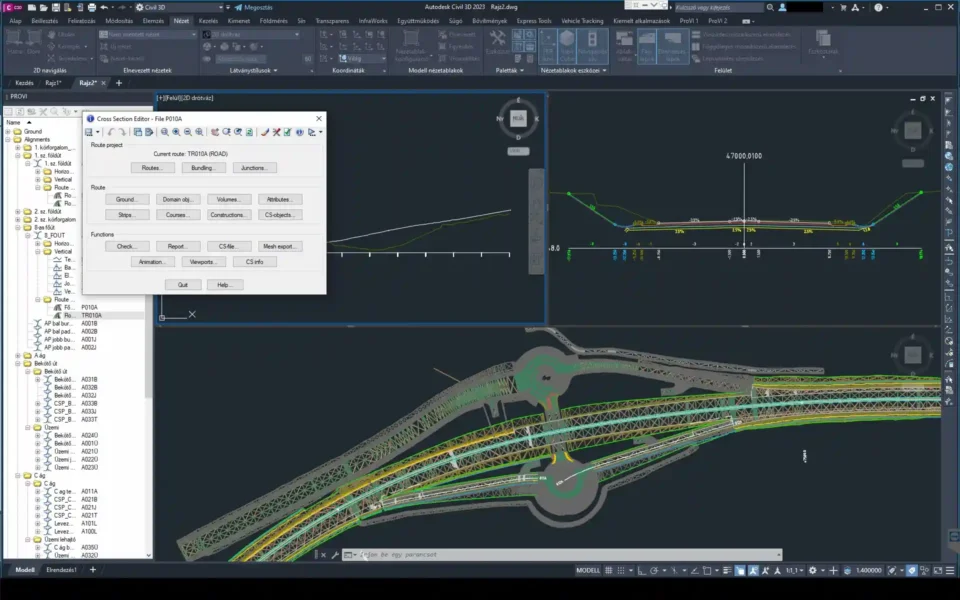Screen dimensions: 960x600
Task: Expand the A ág tree node
Action: point(18,356)
